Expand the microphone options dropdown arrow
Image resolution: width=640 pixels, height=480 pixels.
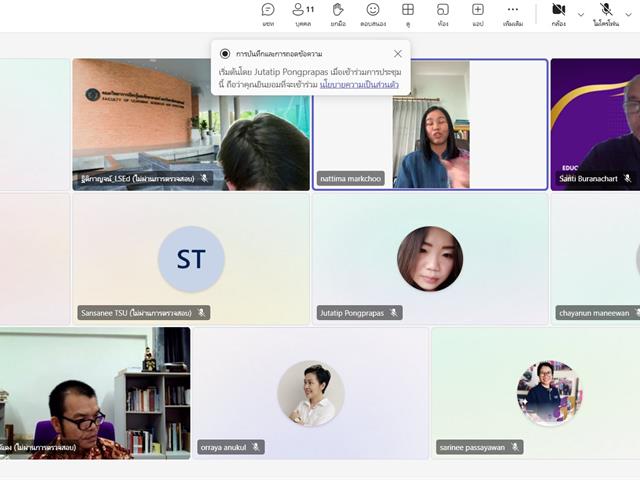(634, 14)
